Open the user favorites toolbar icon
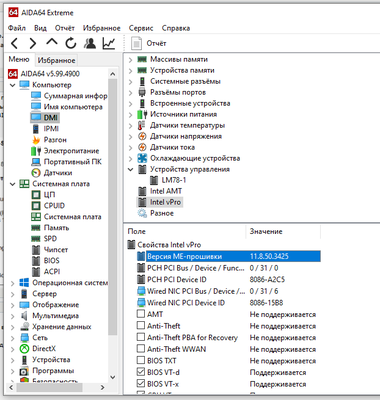The height and width of the screenshot is (400, 380). click(x=90, y=43)
